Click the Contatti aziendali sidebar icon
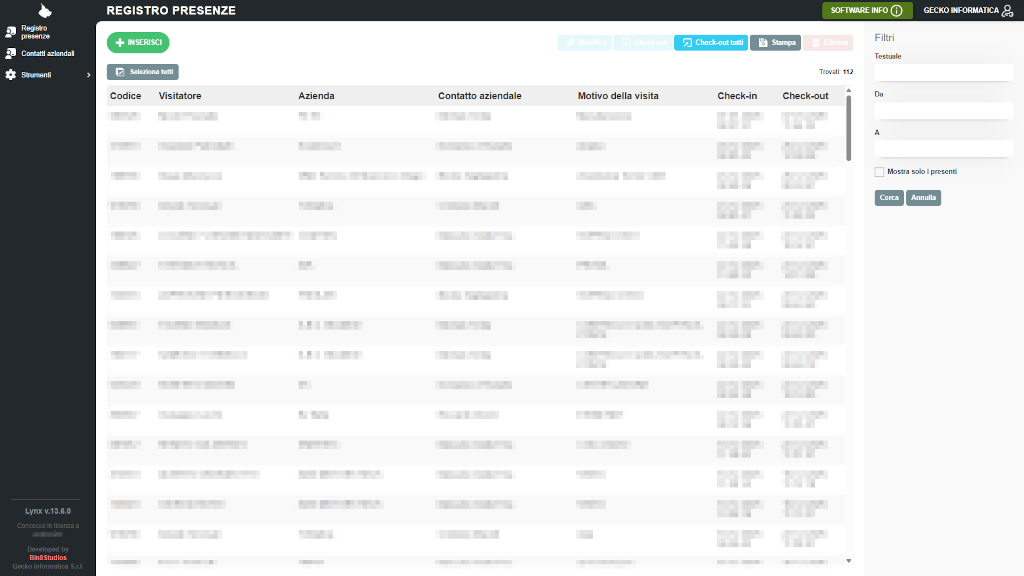This screenshot has height=576, width=1024. coord(11,53)
